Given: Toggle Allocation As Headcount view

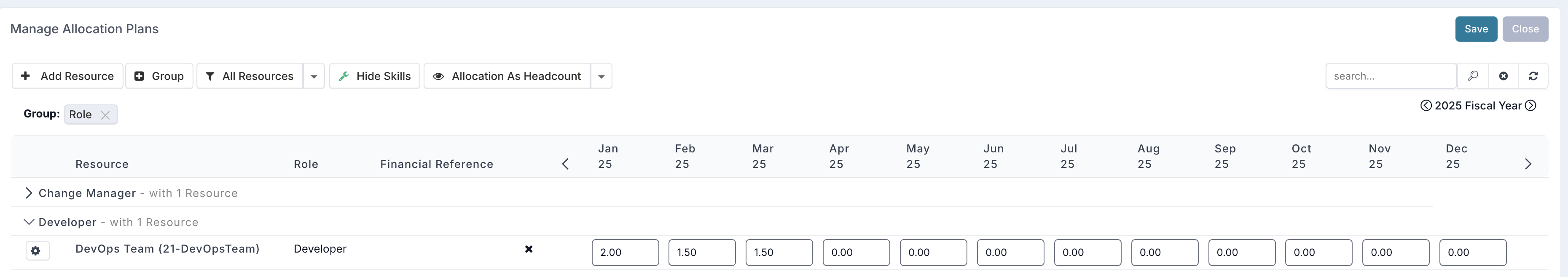Looking at the screenshot, I should [x=507, y=76].
